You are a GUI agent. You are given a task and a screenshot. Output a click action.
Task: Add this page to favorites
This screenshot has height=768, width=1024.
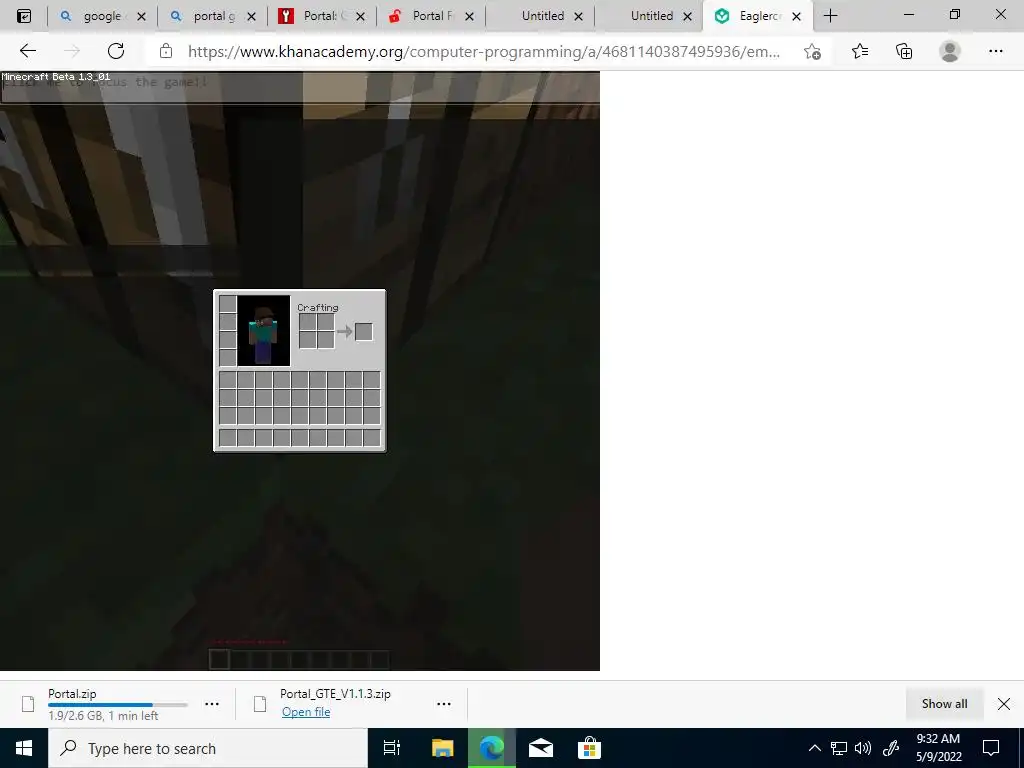click(x=812, y=51)
